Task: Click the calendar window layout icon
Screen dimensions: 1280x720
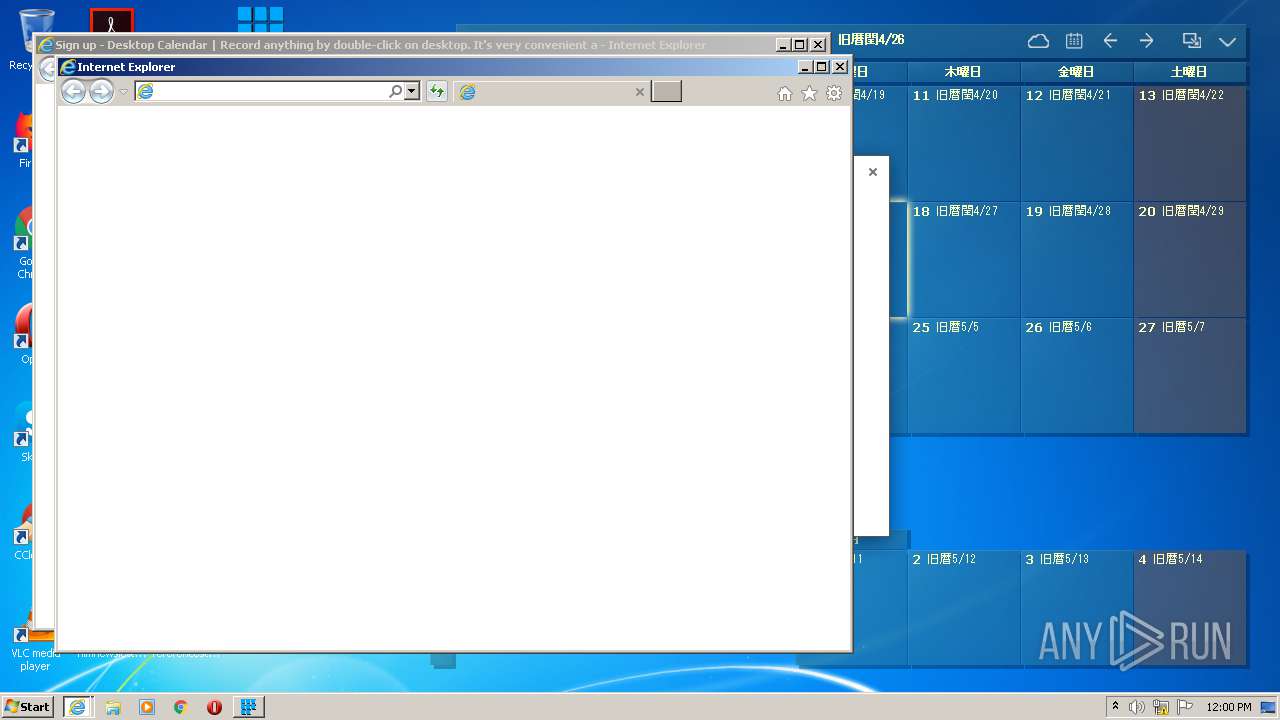Action: [1191, 41]
